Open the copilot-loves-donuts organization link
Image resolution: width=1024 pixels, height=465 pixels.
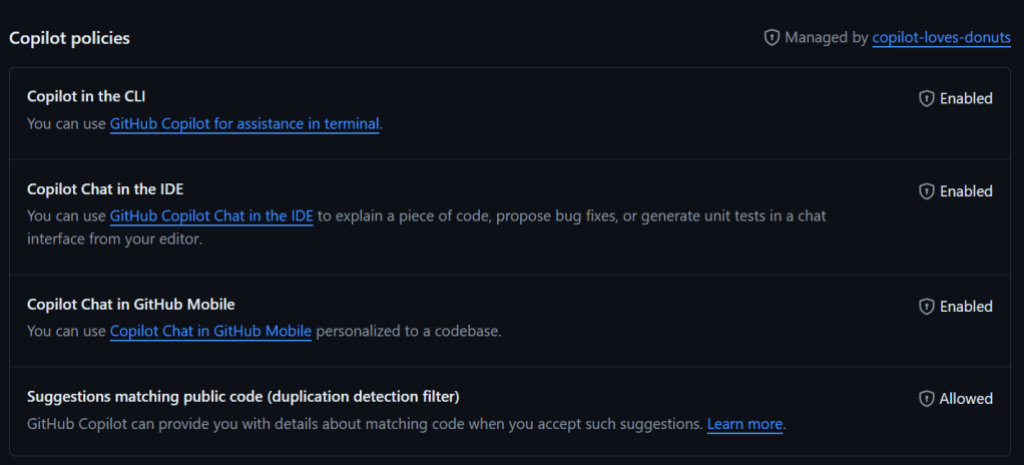click(x=941, y=38)
